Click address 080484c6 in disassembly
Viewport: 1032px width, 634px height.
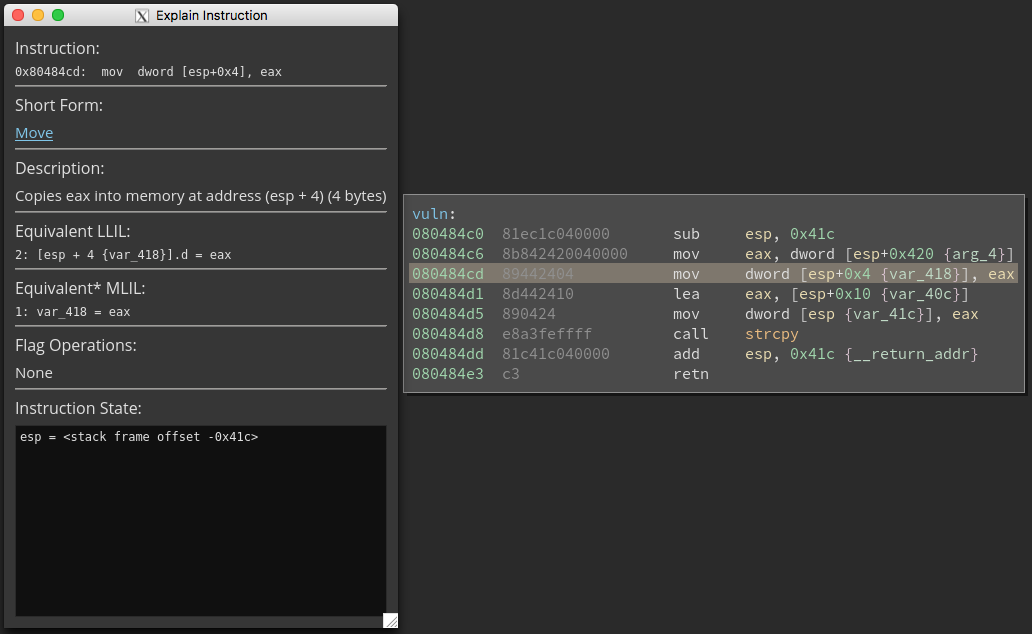[x=448, y=253]
